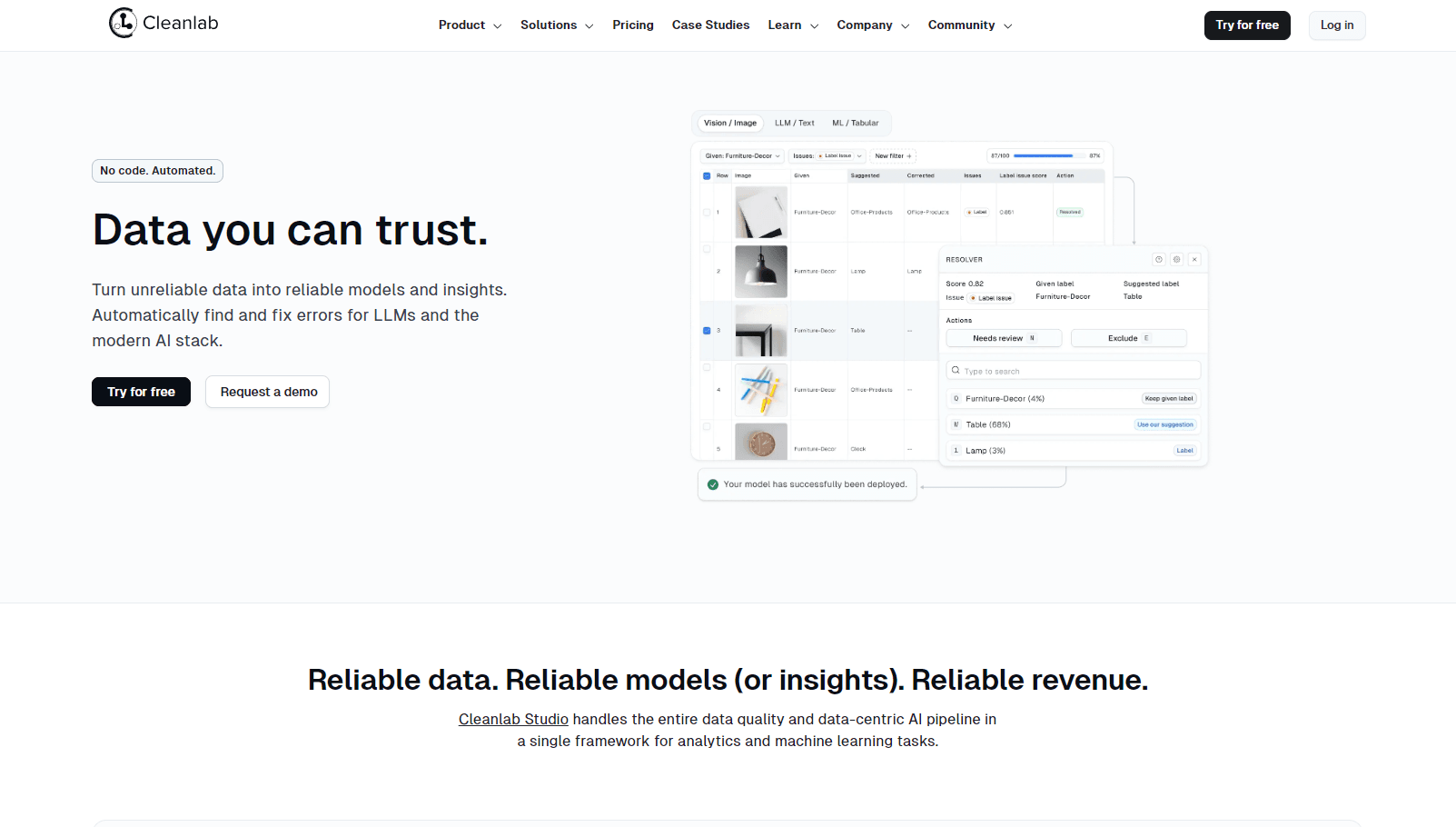Click the Label issue score column header
Screen dimensions: 1456x827
point(1023,176)
